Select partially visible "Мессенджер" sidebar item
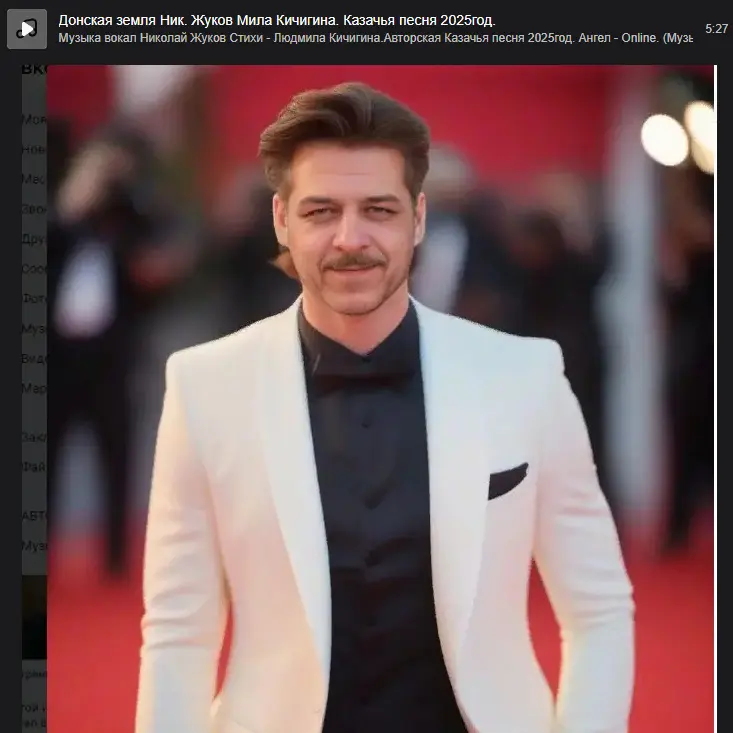This screenshot has width=733, height=733. [33, 179]
